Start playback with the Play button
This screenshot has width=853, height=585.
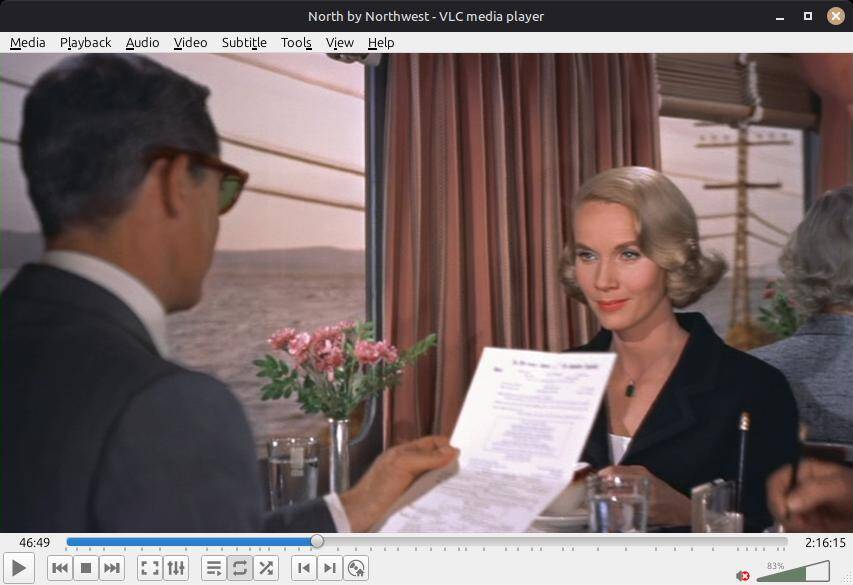point(18,568)
